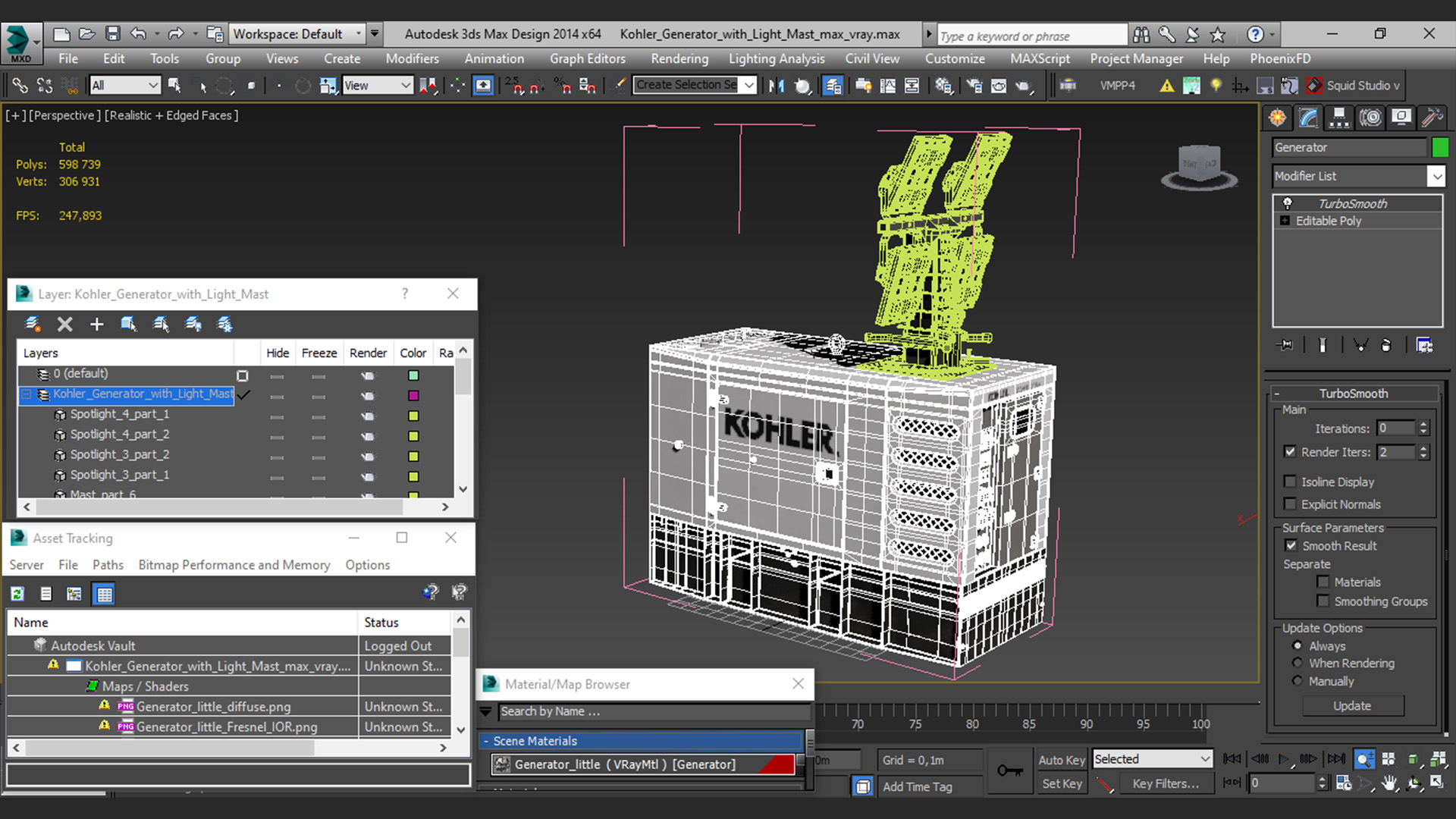Open the Utilities hammer panel tab
The width and height of the screenshot is (1456, 819).
1432,118
